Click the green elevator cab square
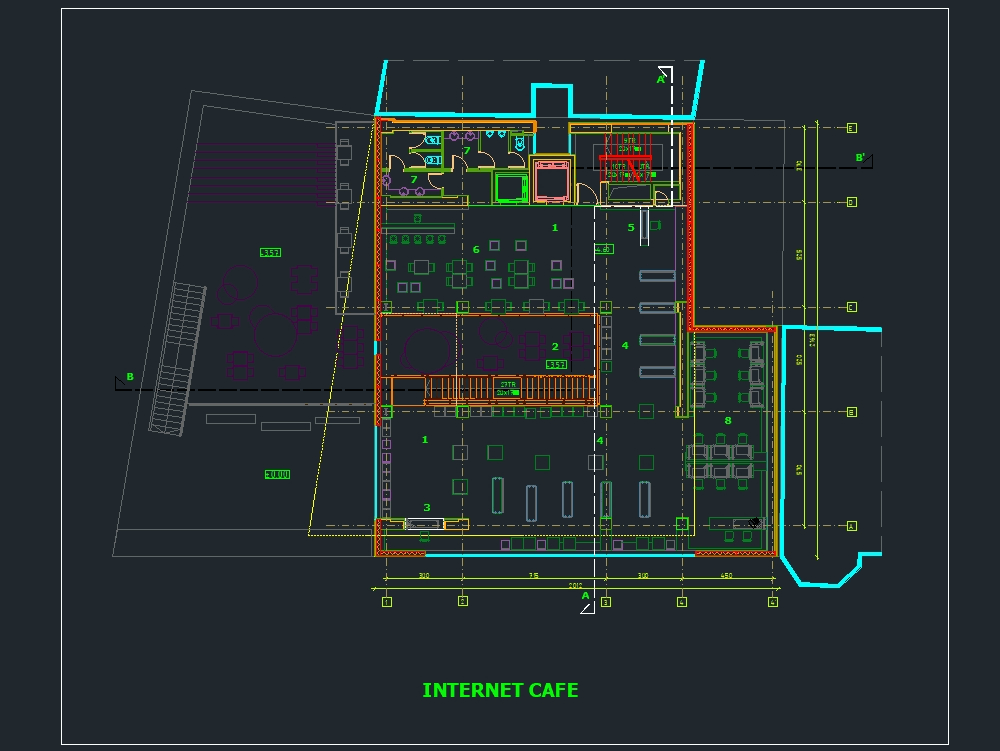Viewport: 1000px width, 751px height. [511, 188]
